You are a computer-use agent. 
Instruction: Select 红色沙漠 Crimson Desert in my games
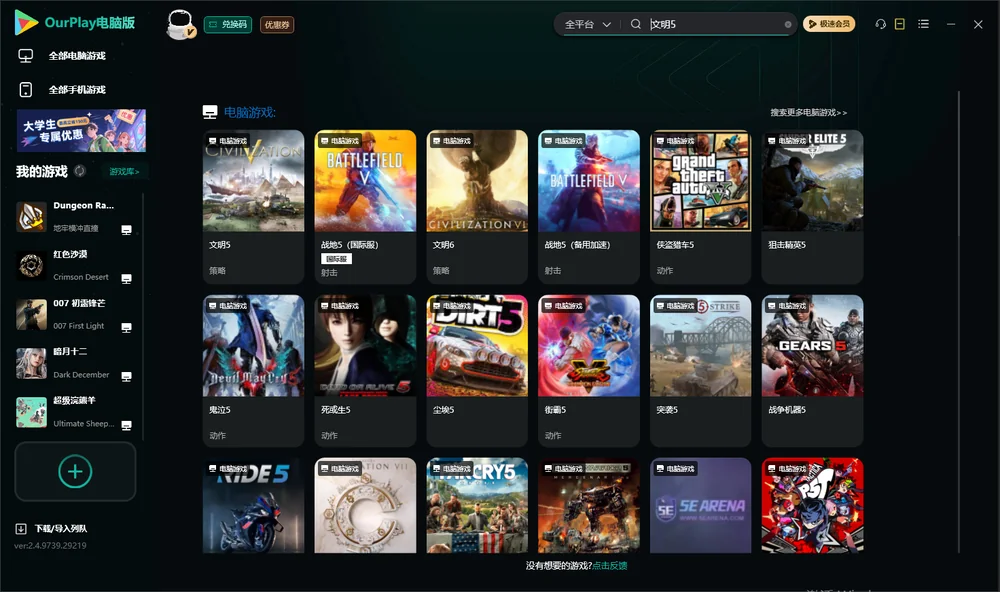pyautogui.click(x=75, y=265)
